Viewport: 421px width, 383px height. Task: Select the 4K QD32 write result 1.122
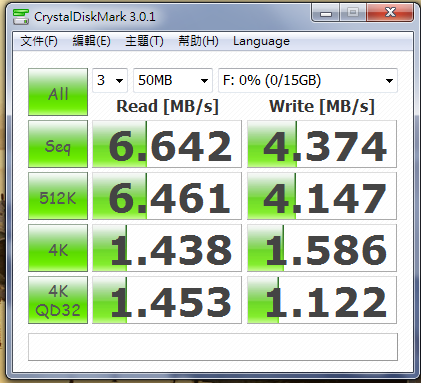[x=322, y=300]
